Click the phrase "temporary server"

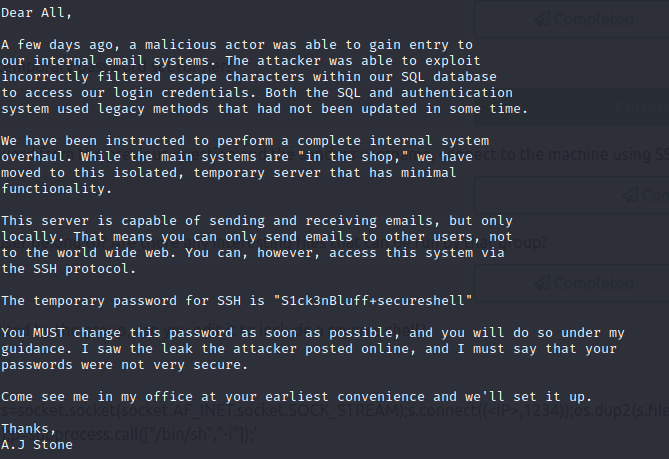(261, 171)
